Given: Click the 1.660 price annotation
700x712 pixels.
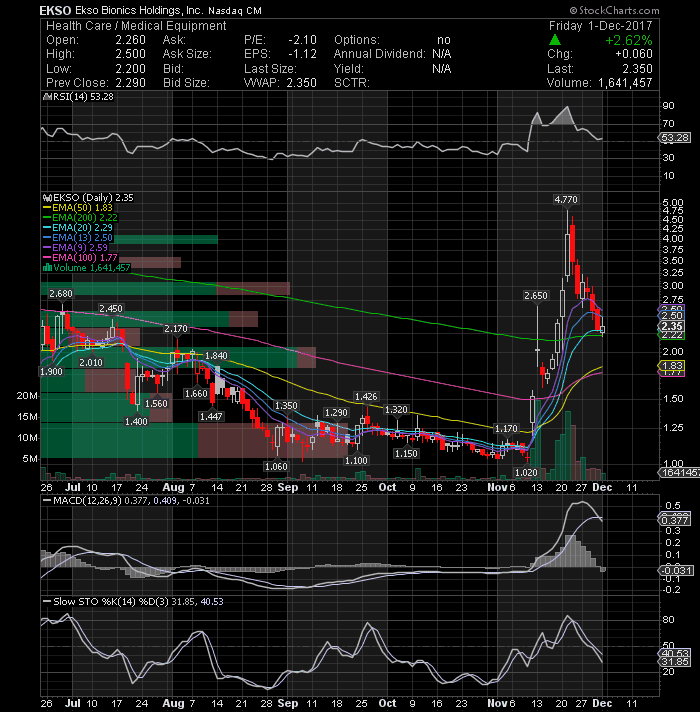Looking at the screenshot, I should pyautogui.click(x=196, y=394).
